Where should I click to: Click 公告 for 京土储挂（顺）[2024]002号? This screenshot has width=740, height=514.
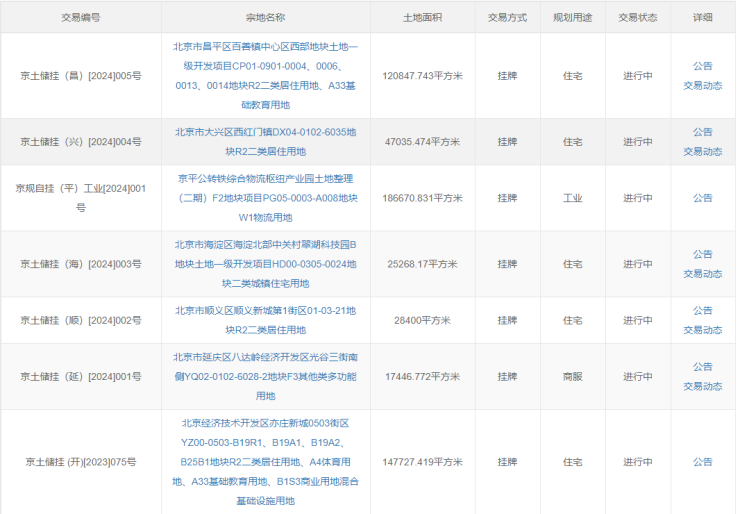pyautogui.click(x=702, y=310)
